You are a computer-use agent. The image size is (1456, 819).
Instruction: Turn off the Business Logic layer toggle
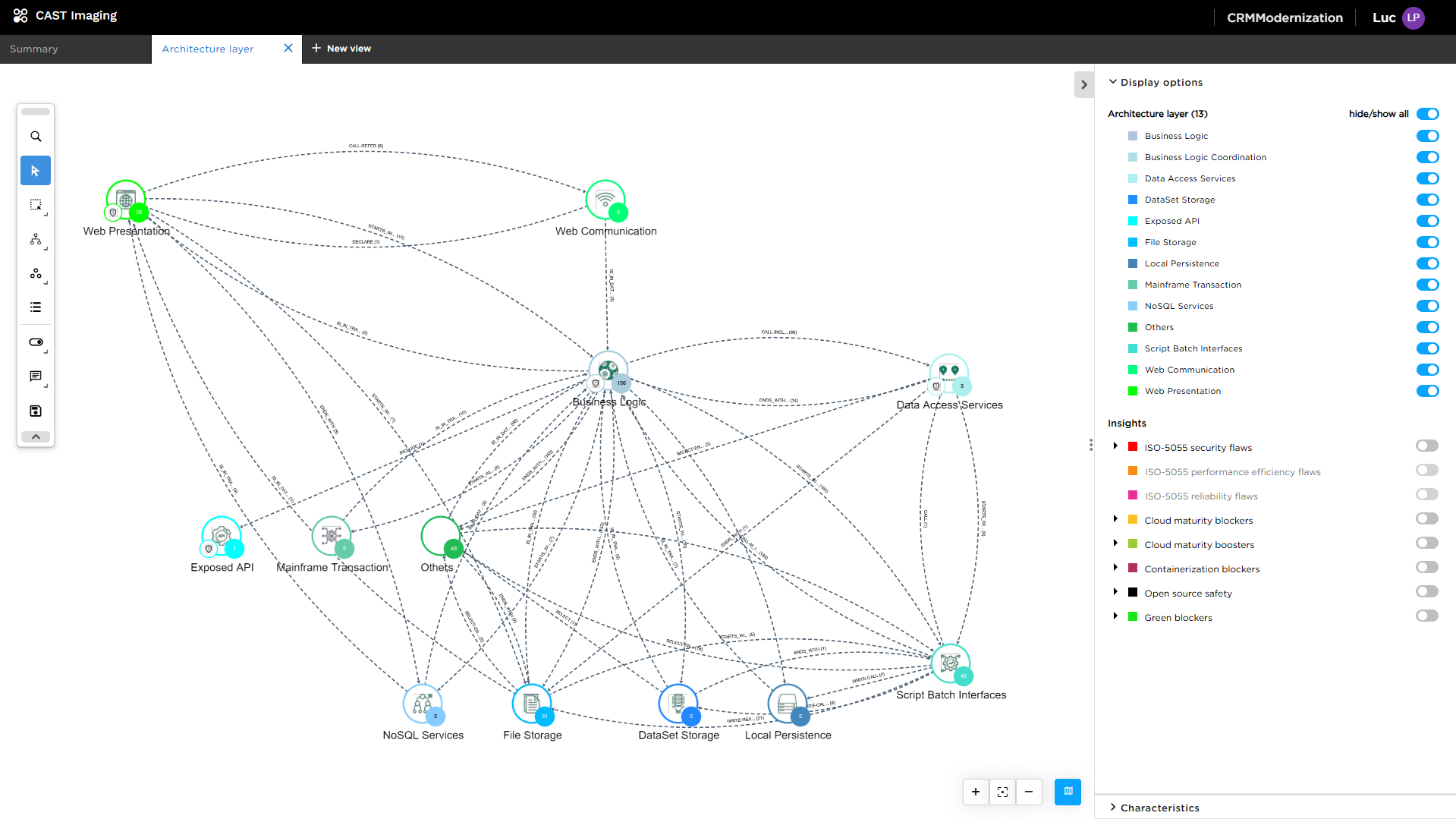[1427, 136]
